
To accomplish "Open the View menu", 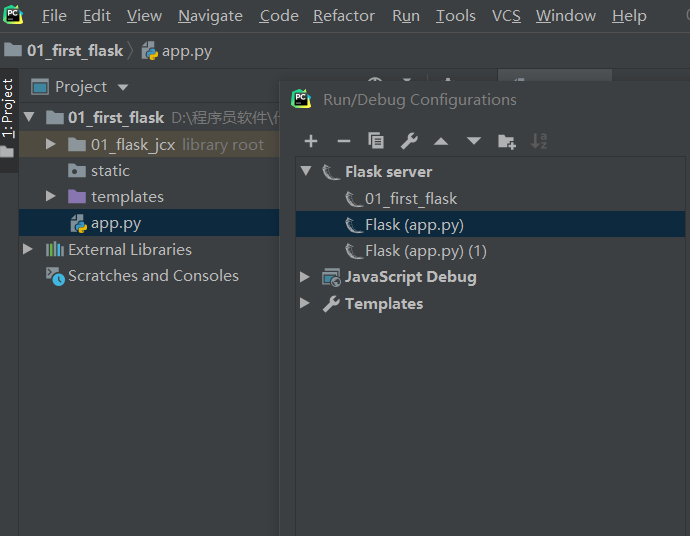I will (x=144, y=16).
